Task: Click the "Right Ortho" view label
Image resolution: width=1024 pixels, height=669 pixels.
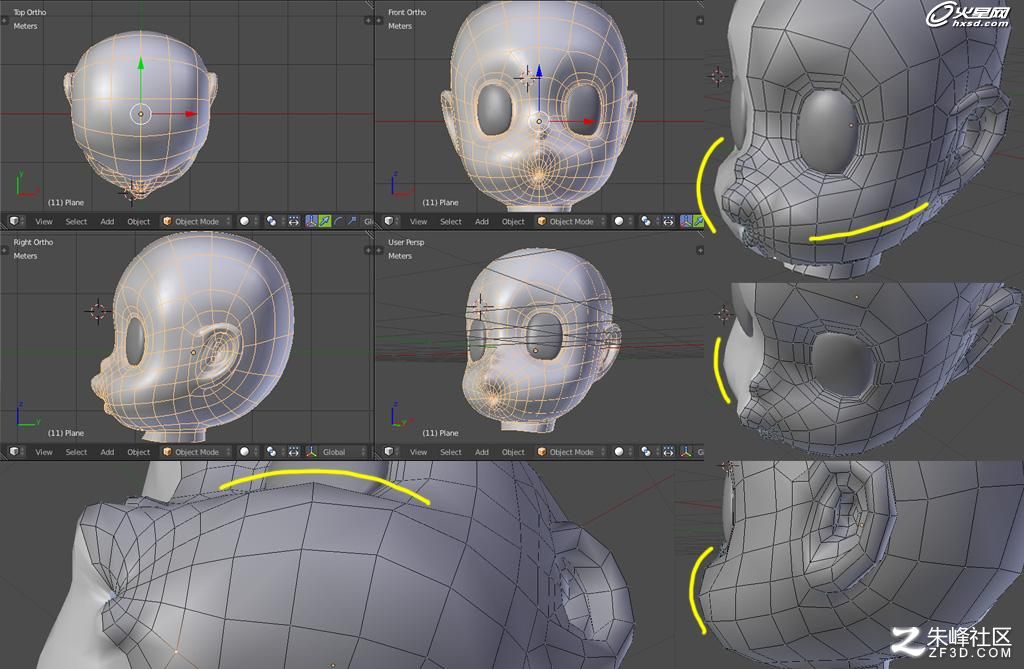Action: coord(33,242)
